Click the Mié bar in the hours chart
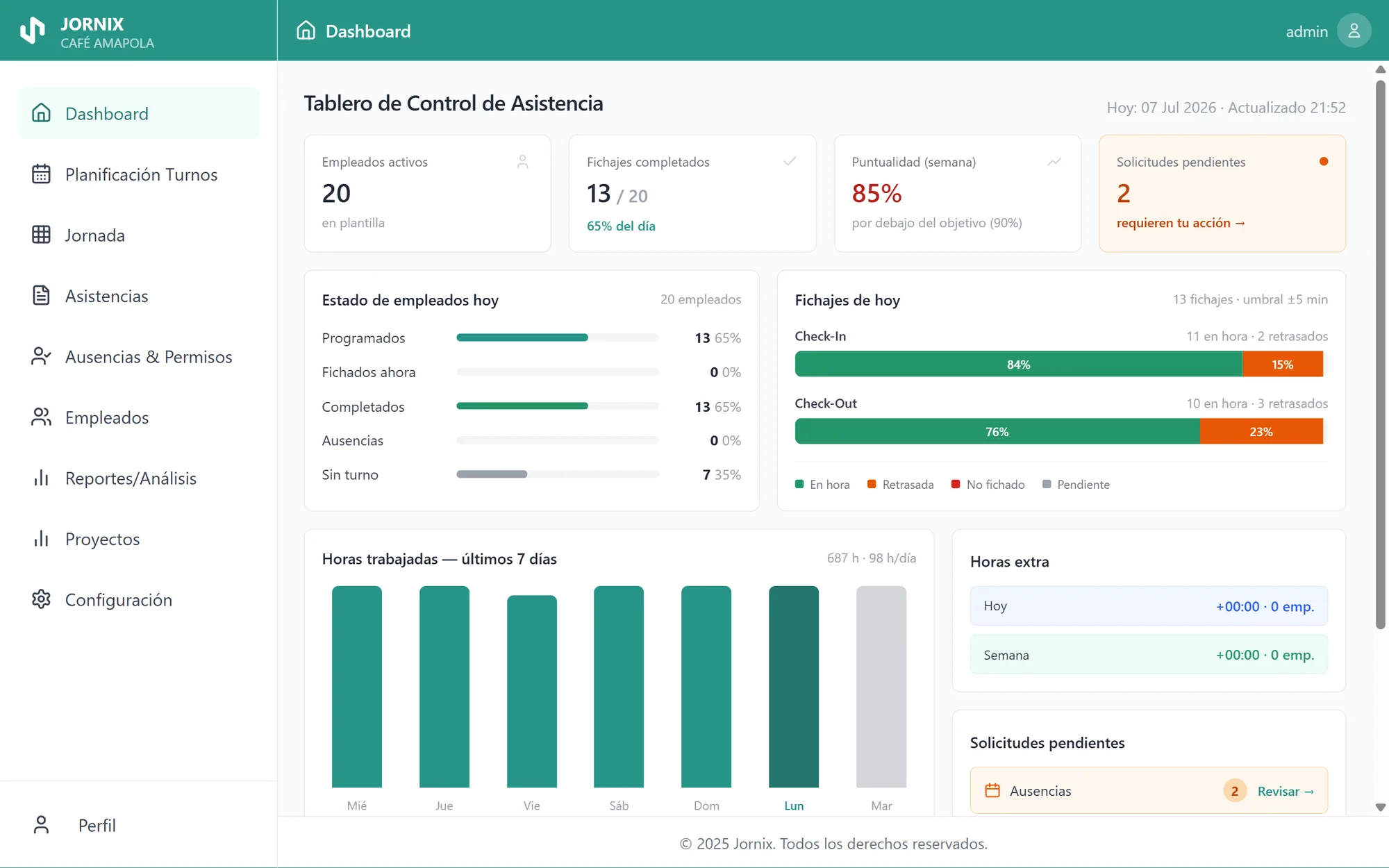The height and width of the screenshot is (868, 1389). coord(357,687)
